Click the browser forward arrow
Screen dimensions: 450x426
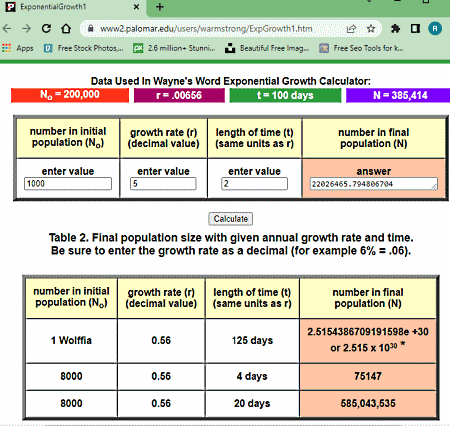pyautogui.click(x=26, y=29)
